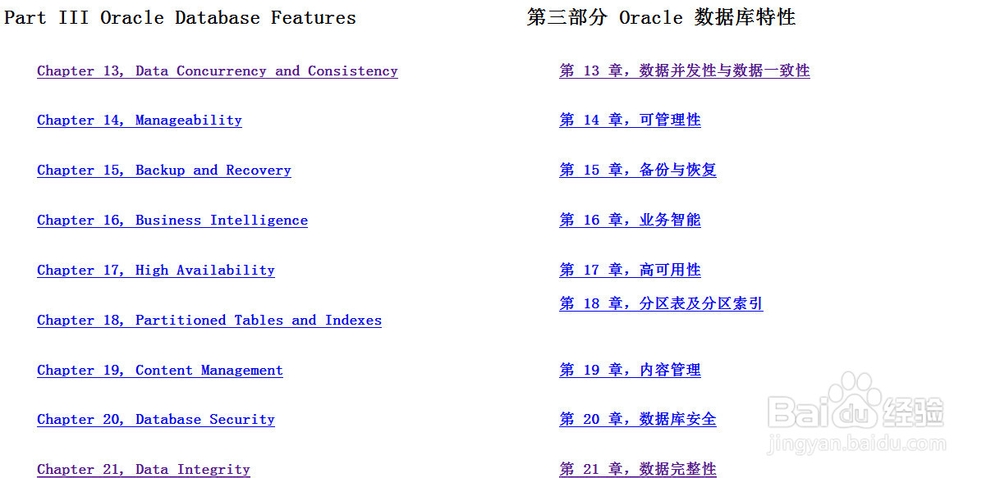Open Chapter 19, Content Management link

(160, 370)
